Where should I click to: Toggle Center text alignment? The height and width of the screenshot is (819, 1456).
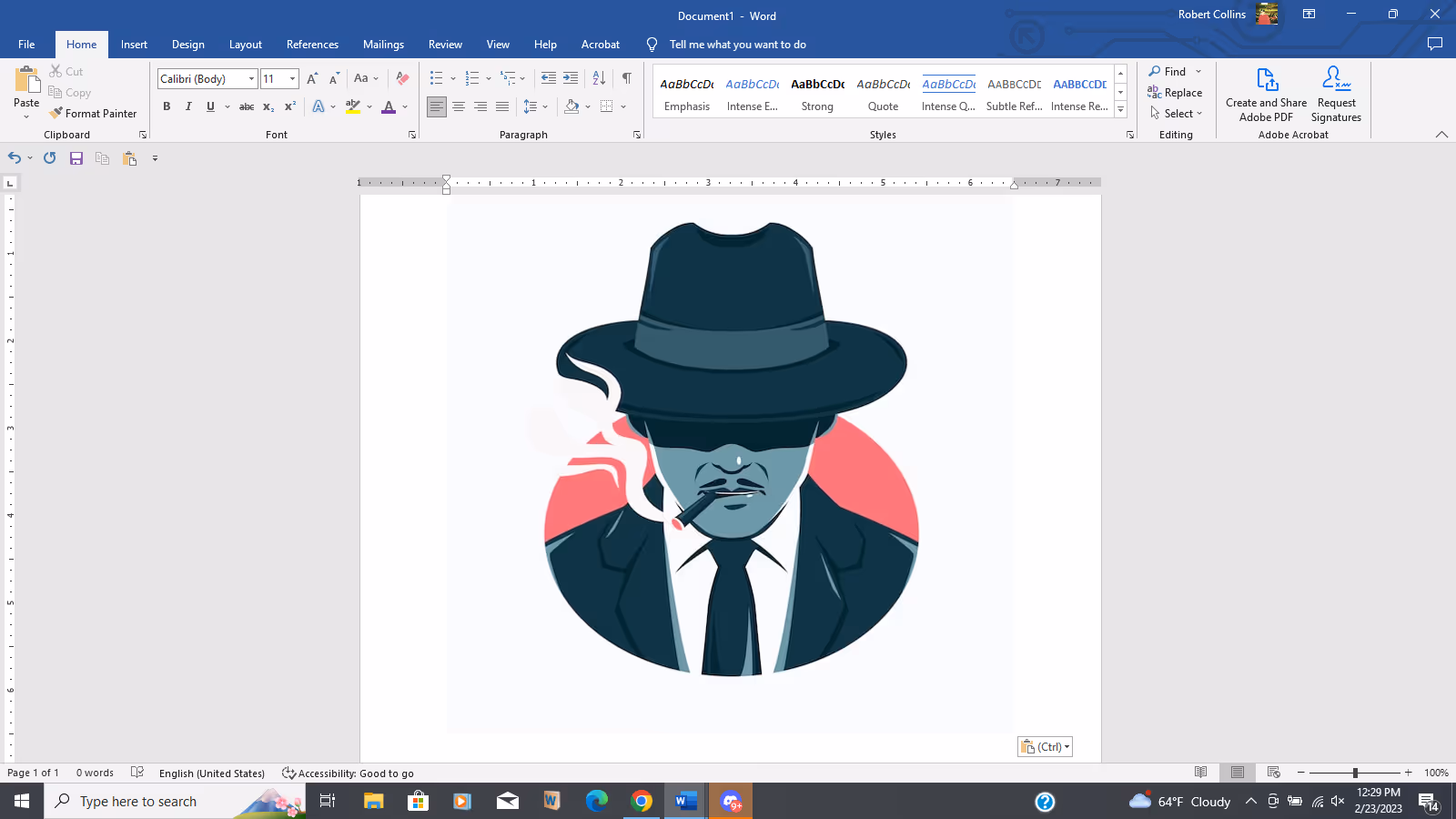pyautogui.click(x=459, y=107)
